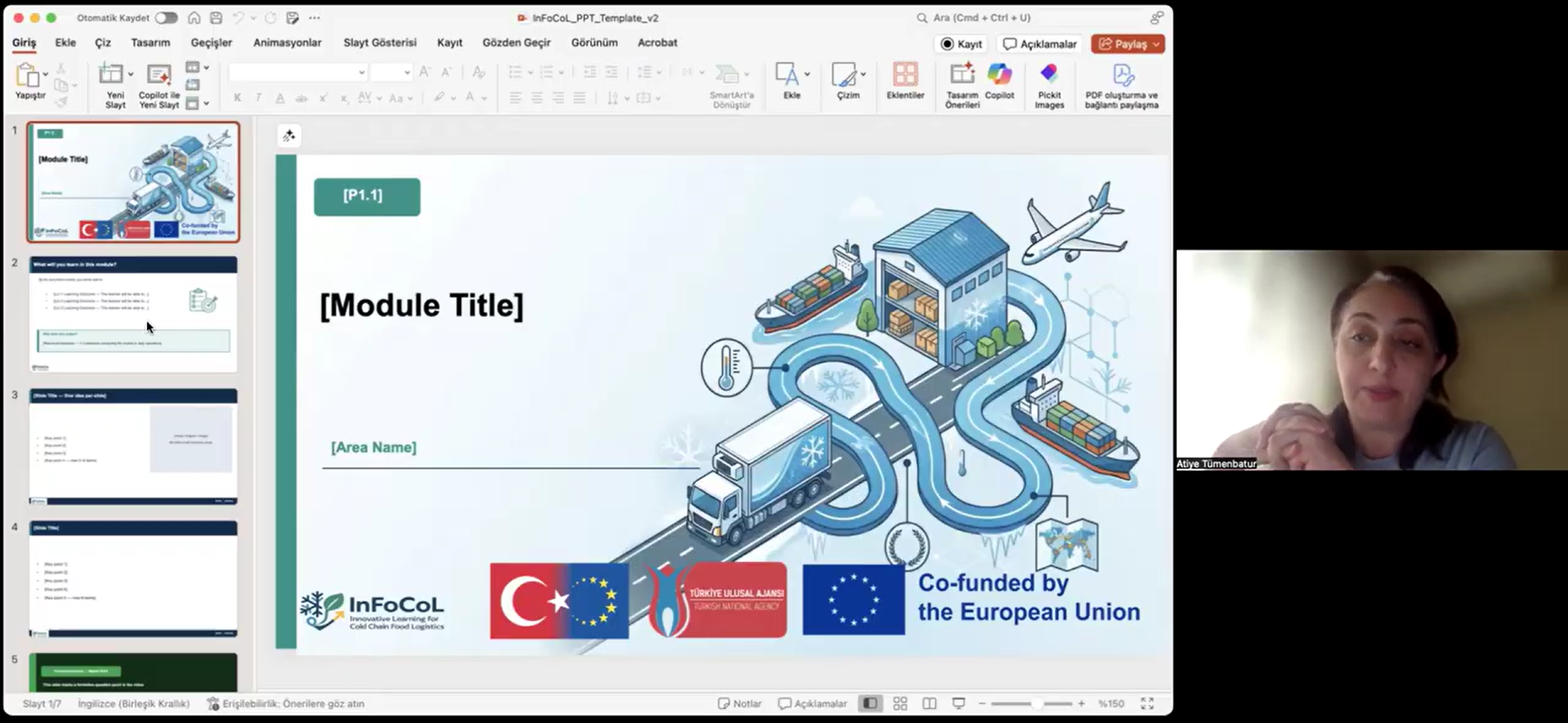Image resolution: width=1568 pixels, height=723 pixels.
Task: Open the Paylaş dropdown chevron
Action: [x=1155, y=44]
